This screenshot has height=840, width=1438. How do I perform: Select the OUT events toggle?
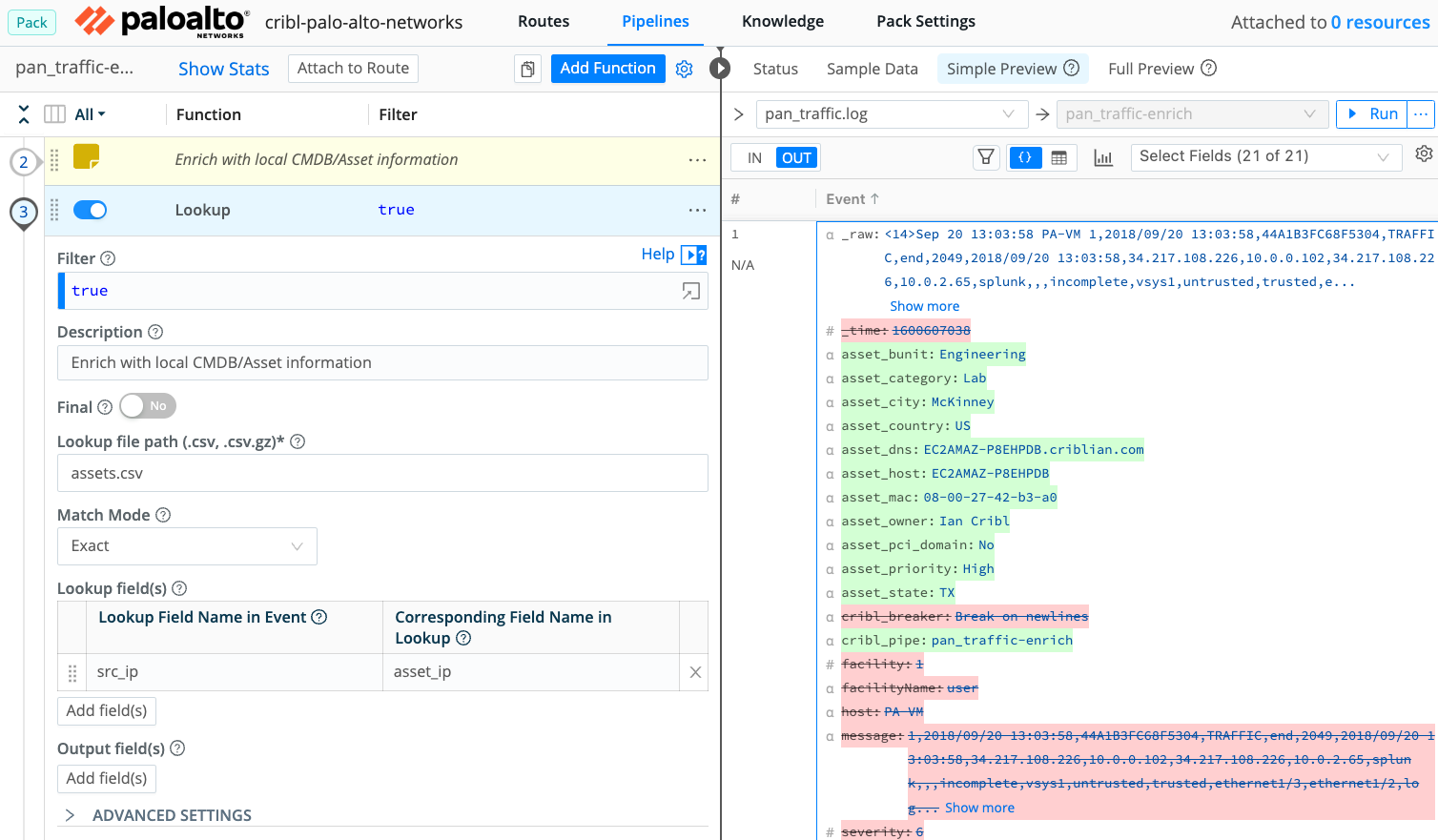coord(797,158)
